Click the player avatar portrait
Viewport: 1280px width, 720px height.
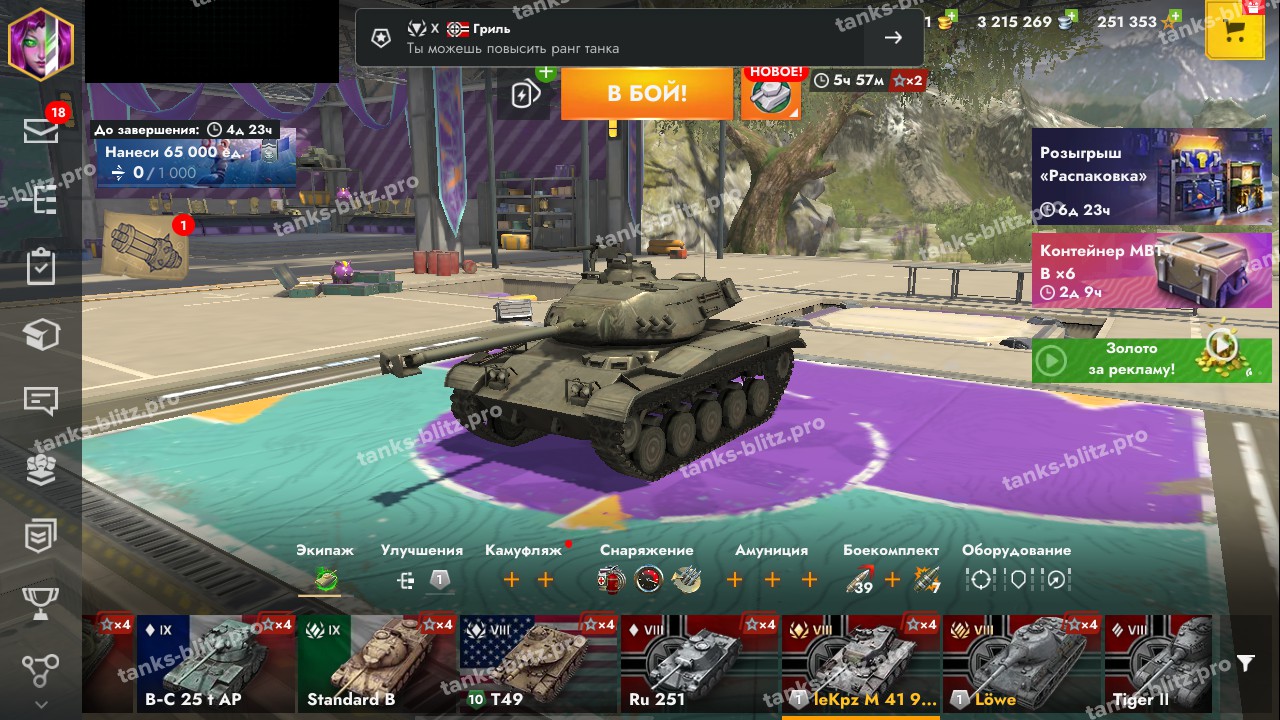[41, 42]
